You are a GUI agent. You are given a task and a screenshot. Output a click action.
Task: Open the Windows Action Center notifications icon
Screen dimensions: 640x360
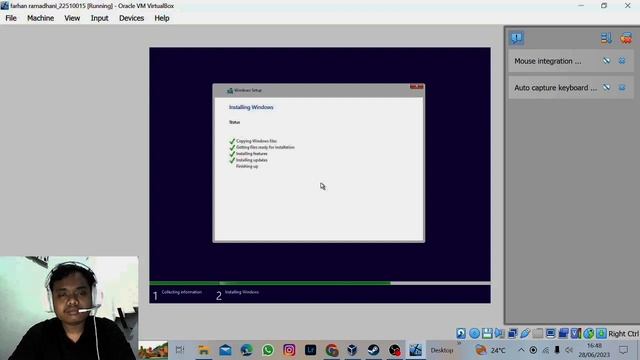(623, 350)
